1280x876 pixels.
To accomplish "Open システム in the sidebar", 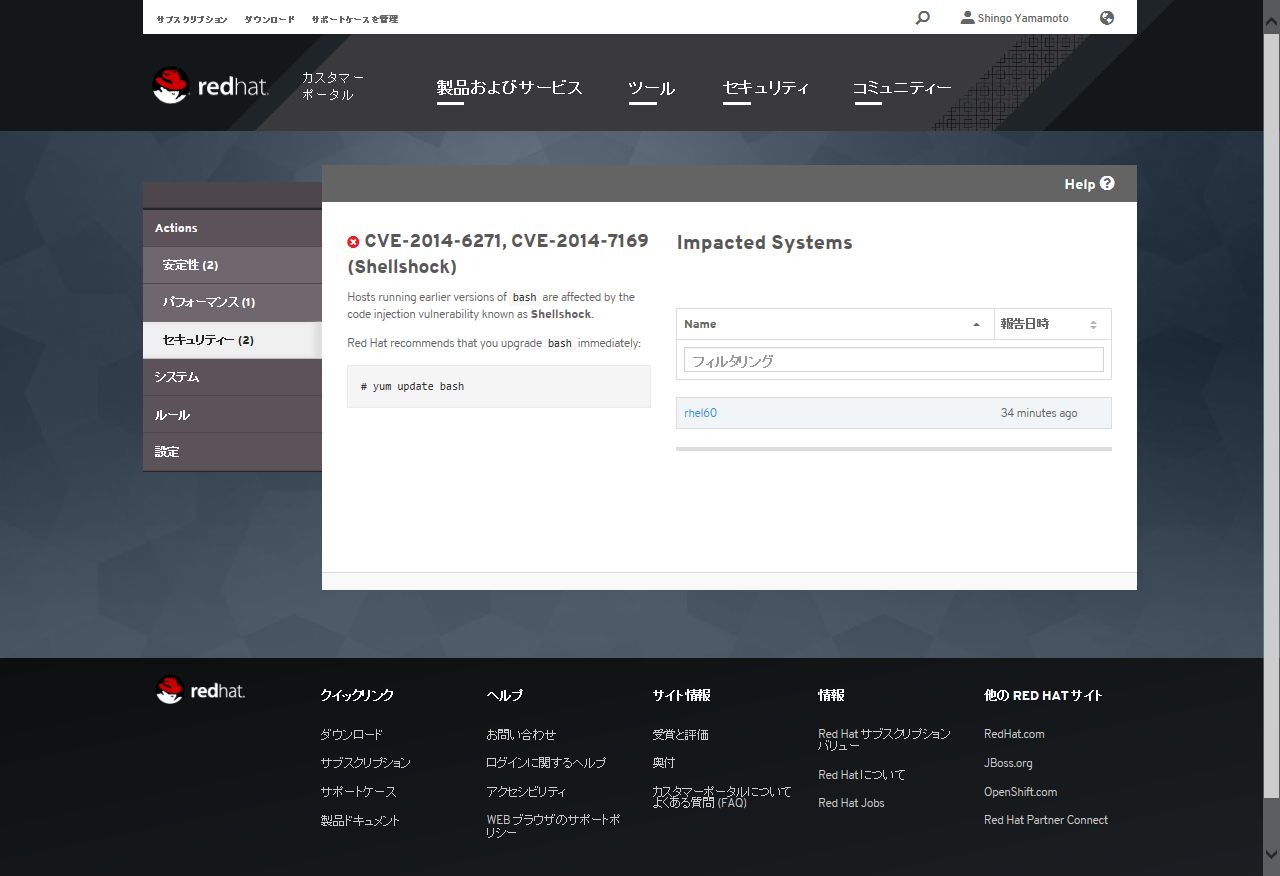I will [x=232, y=377].
